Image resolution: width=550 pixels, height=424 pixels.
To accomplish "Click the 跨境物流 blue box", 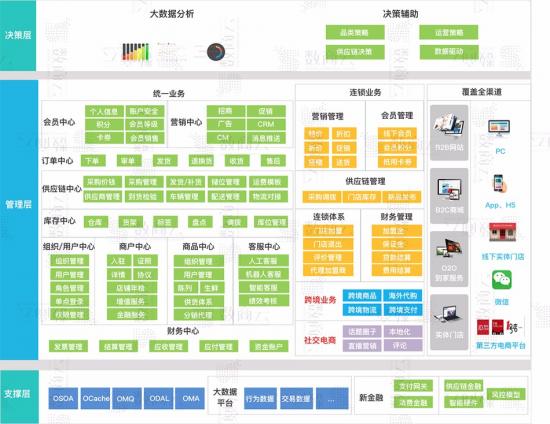I will (362, 310).
